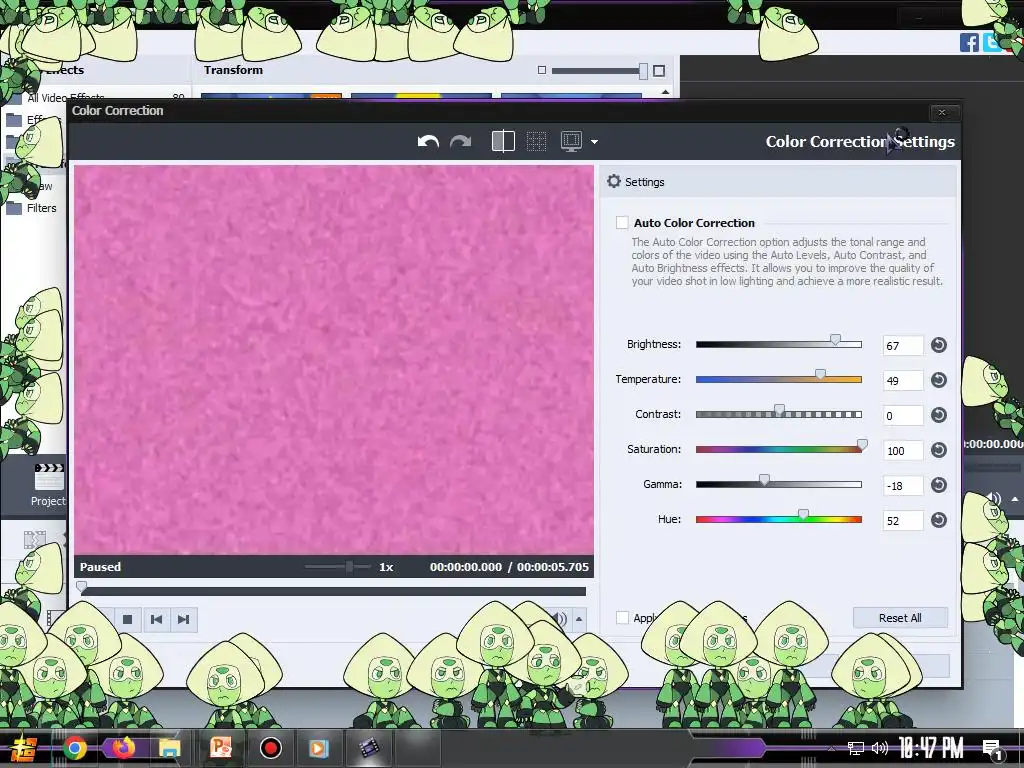The width and height of the screenshot is (1024, 768).
Task: Tick the Apply checkbox beside Reset All
Action: [x=622, y=618]
